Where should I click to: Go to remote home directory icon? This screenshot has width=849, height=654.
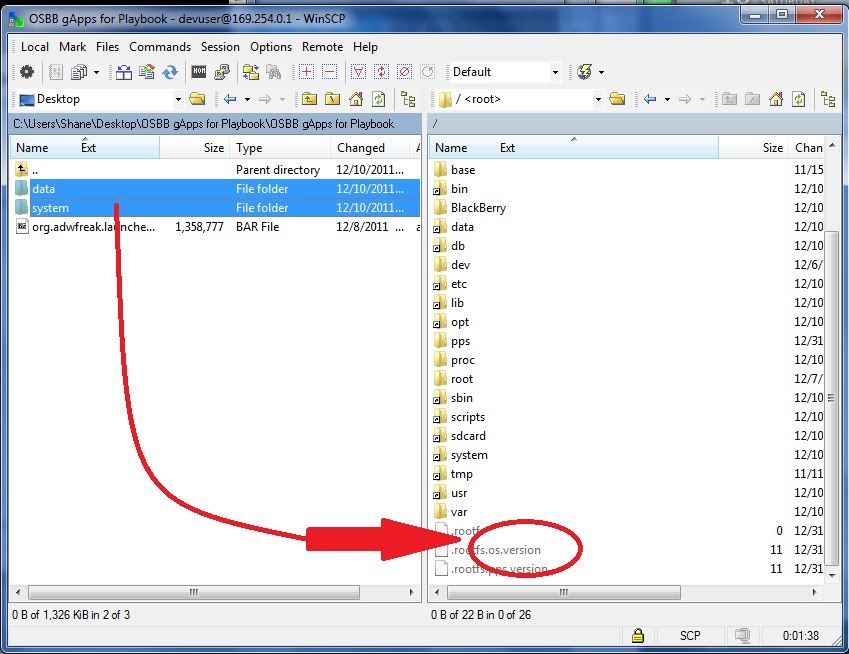(775, 99)
